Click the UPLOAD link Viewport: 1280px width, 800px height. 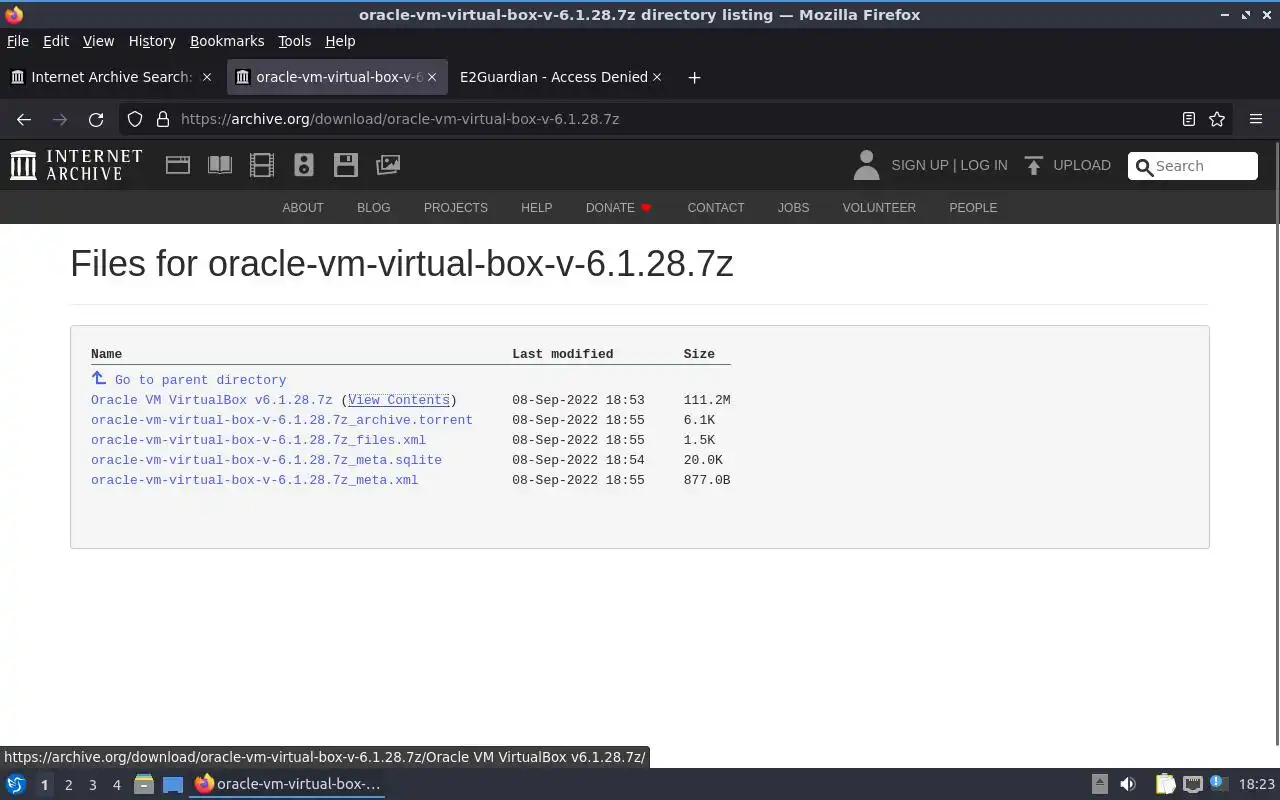[x=1082, y=165]
